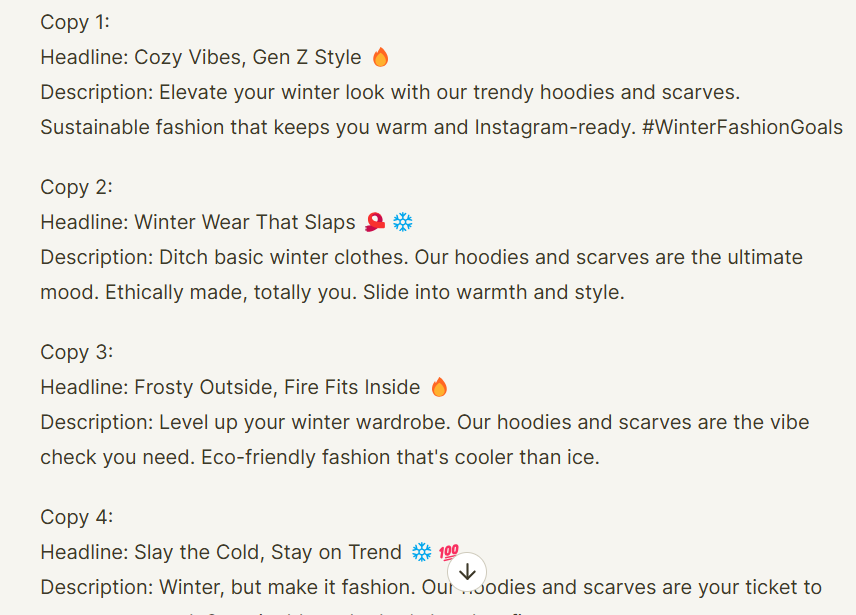The height and width of the screenshot is (615, 856).
Task: Click the fire emoji after Gen Z Style
Action: [x=380, y=58]
